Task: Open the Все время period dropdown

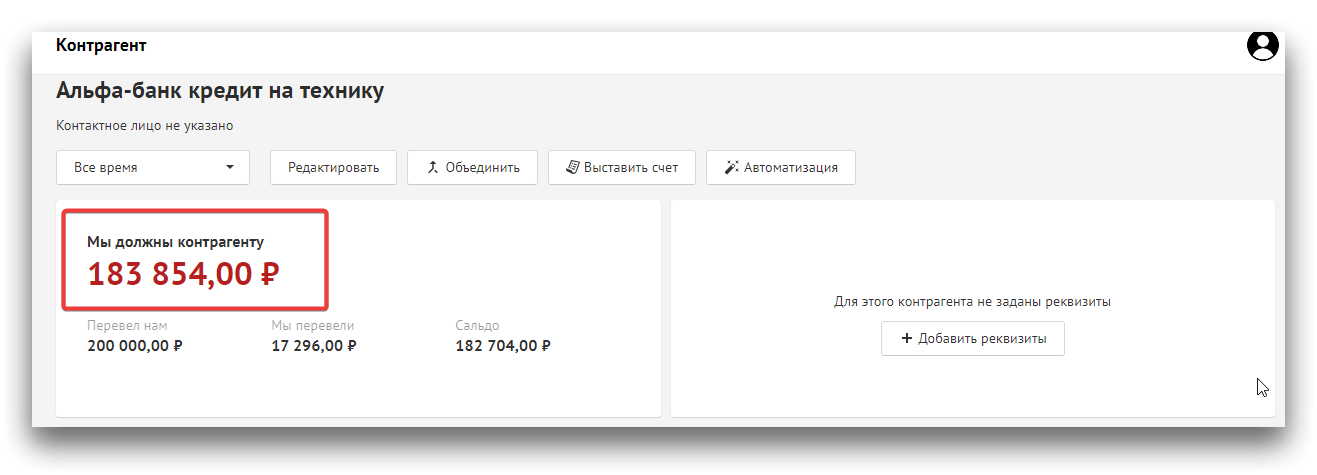Action: [x=152, y=167]
